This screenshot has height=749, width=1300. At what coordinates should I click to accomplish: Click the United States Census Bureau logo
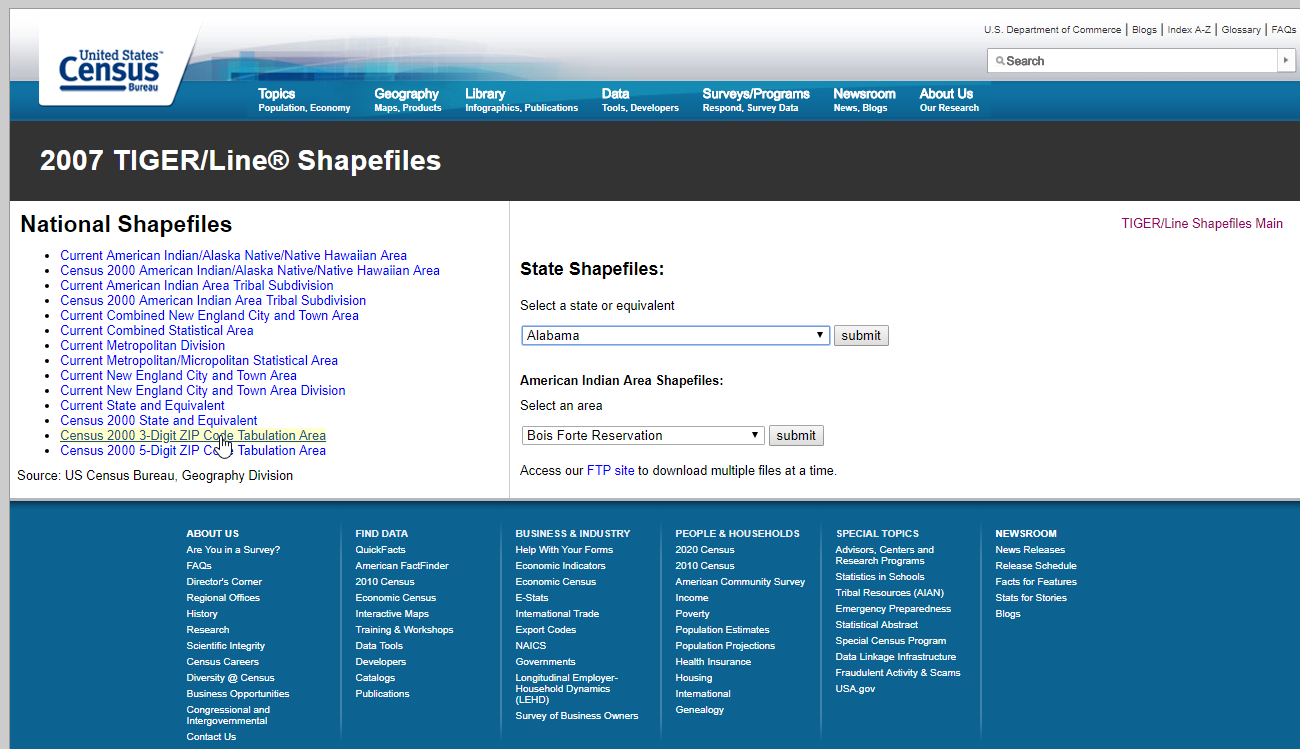(110, 70)
